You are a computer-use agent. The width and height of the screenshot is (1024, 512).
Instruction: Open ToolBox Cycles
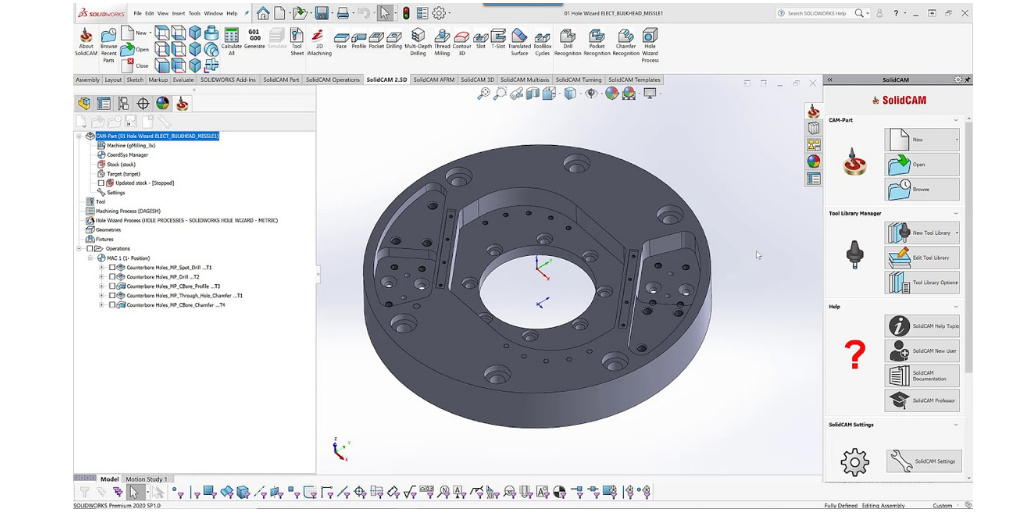[542, 43]
